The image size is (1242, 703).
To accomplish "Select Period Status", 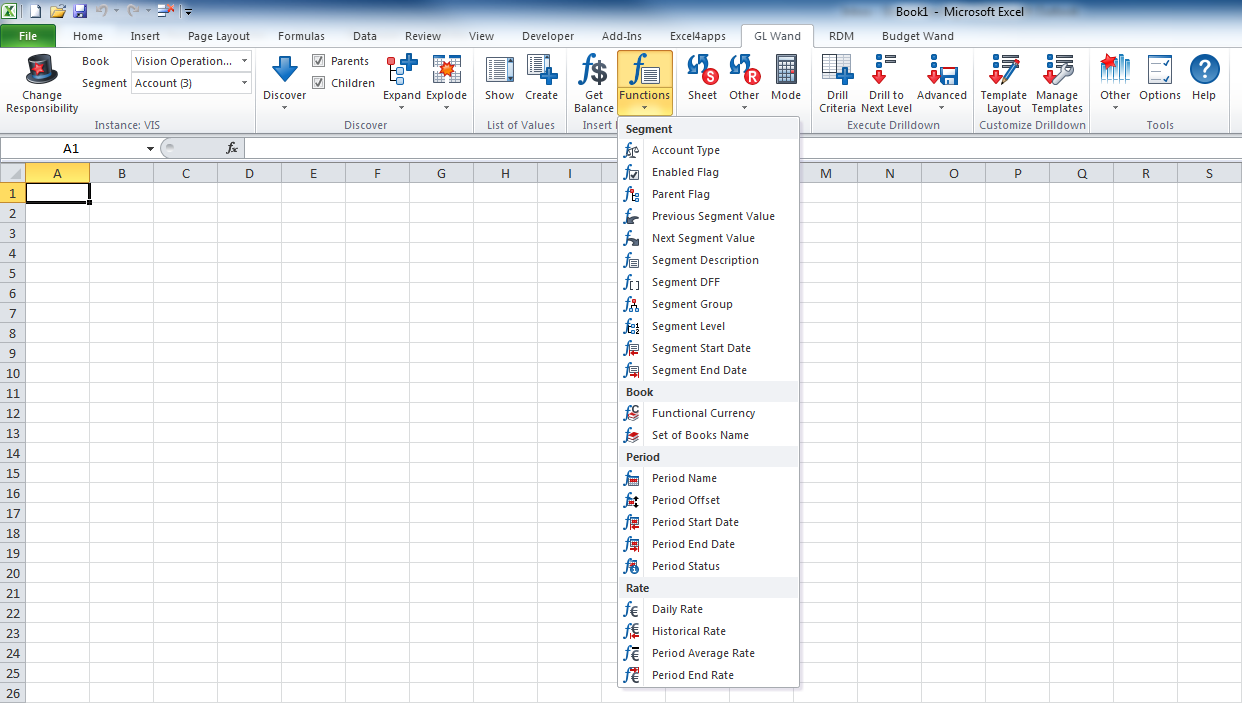I will click(x=708, y=566).
